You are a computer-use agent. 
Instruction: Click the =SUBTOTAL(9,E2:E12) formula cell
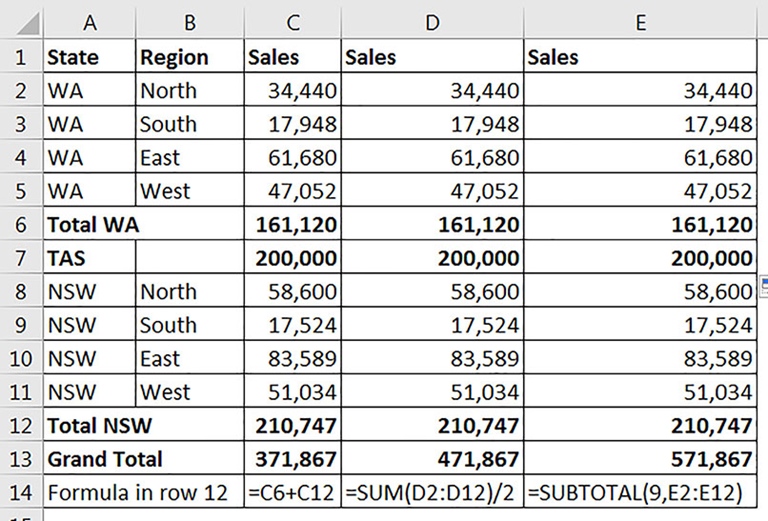coord(640,492)
